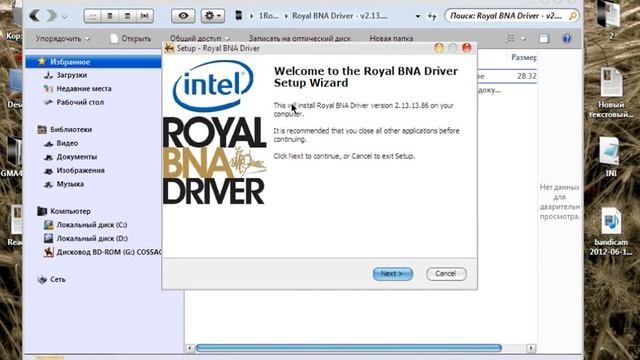Screen dimensions: 640x360
Task: Select the Новый текстовый desktop file
Action: click(x=611, y=93)
